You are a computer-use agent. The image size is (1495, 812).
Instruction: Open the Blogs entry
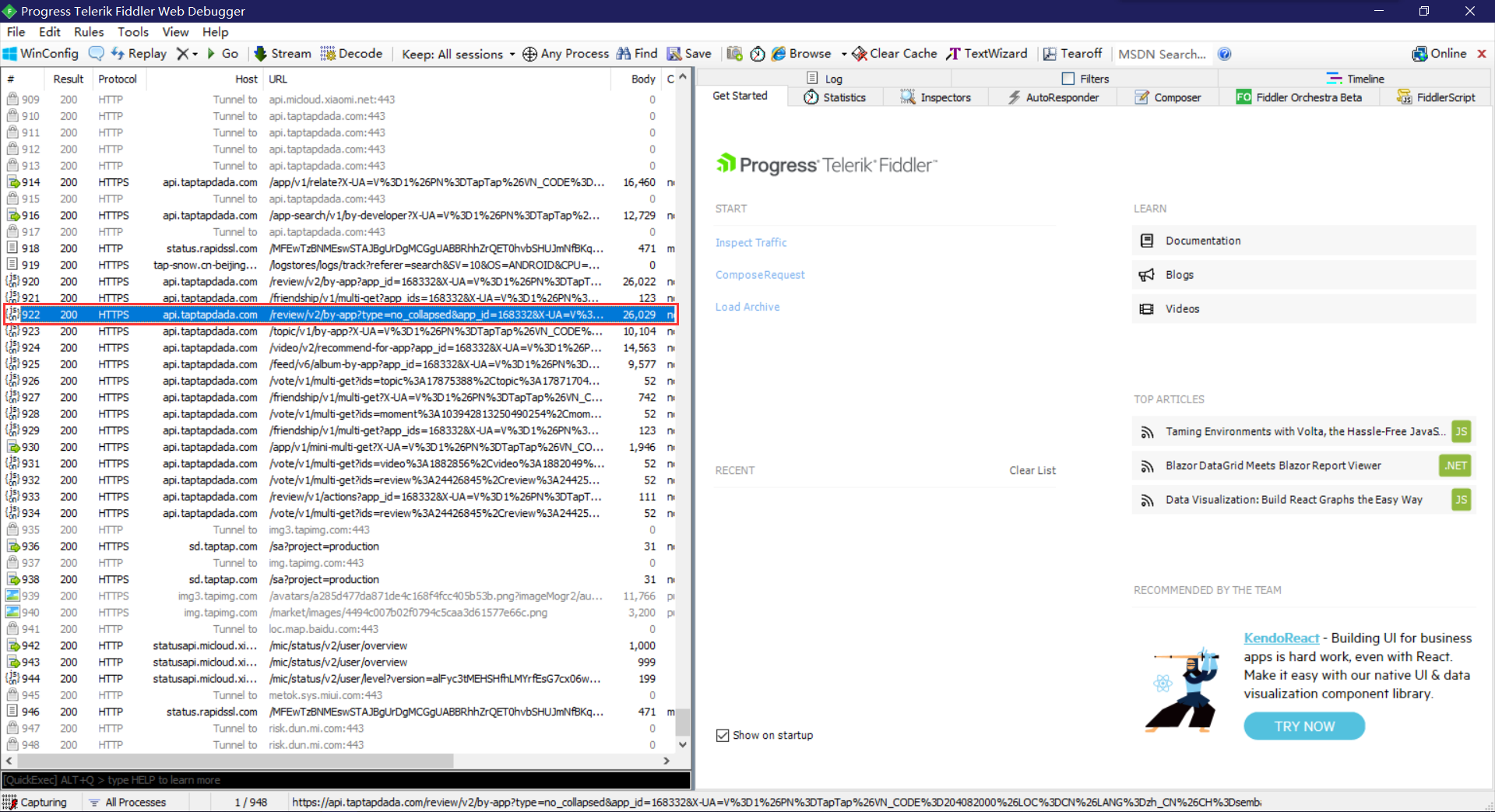pyautogui.click(x=1303, y=275)
